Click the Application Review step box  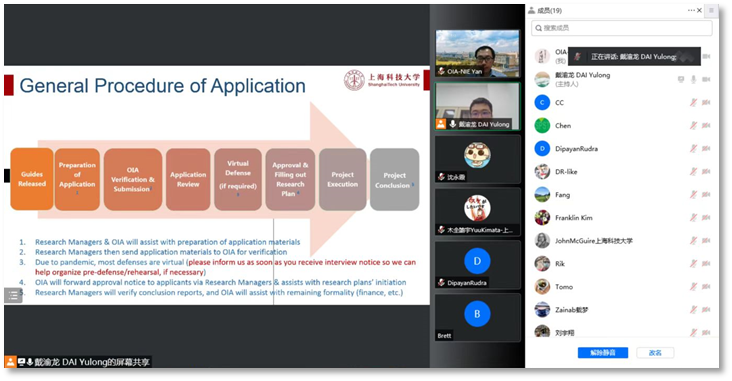point(188,179)
